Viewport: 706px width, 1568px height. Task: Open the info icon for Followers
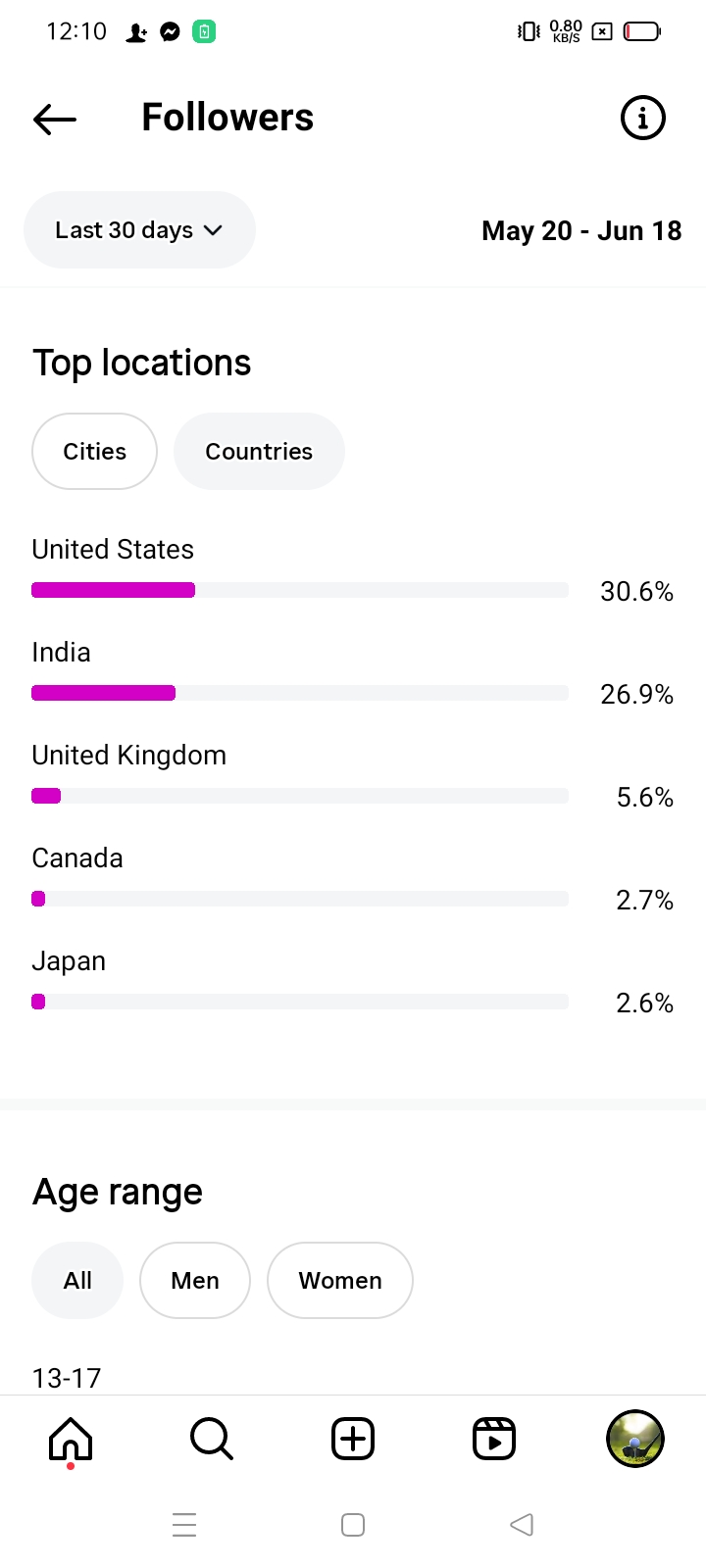[643, 119]
